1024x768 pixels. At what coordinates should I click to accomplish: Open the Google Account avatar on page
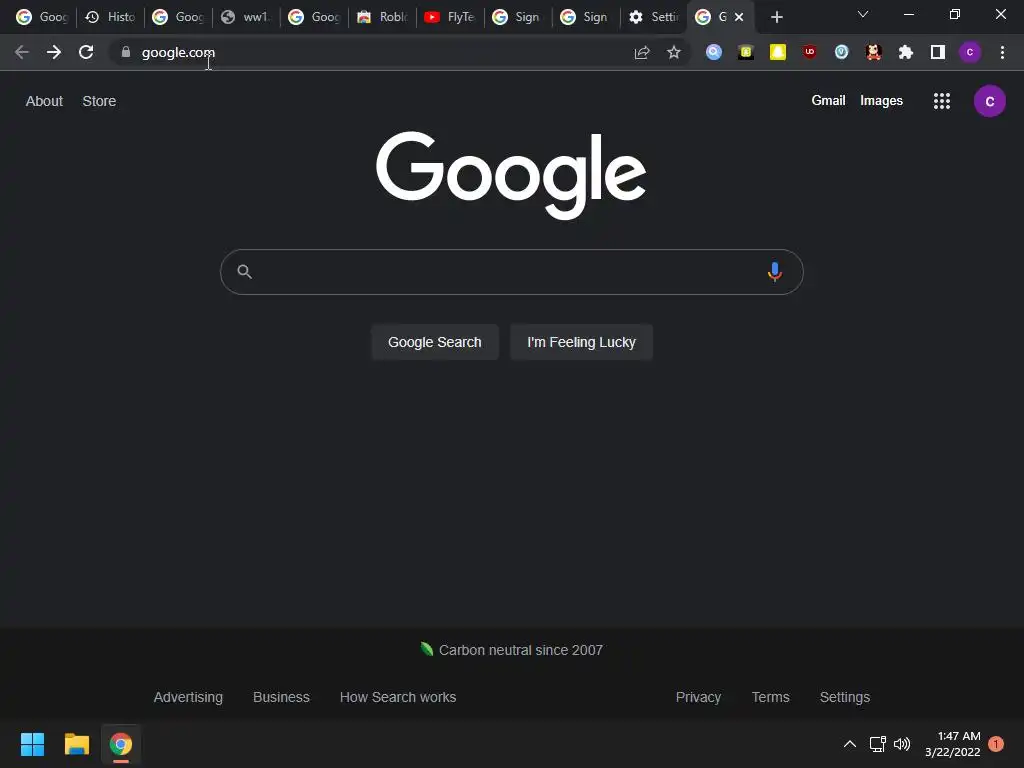coord(989,101)
